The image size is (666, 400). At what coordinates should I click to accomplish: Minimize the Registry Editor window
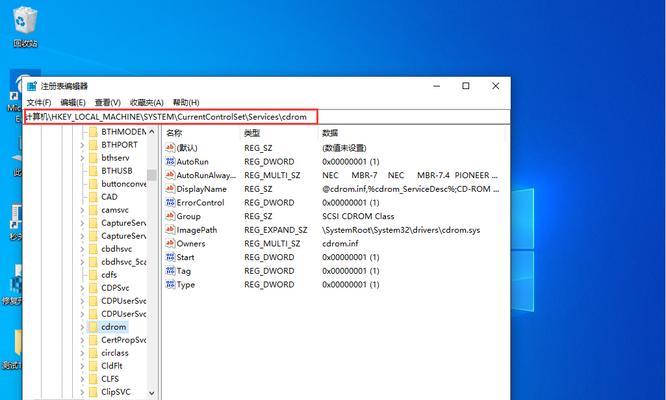pos(437,86)
